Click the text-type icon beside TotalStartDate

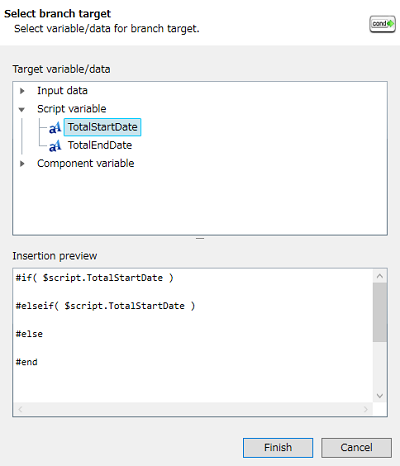click(55, 127)
